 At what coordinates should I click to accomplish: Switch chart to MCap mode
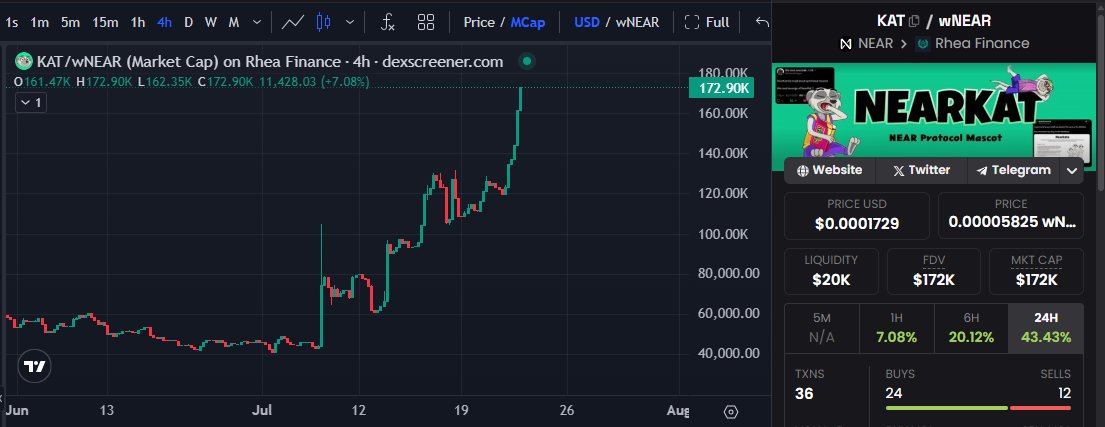[528, 23]
